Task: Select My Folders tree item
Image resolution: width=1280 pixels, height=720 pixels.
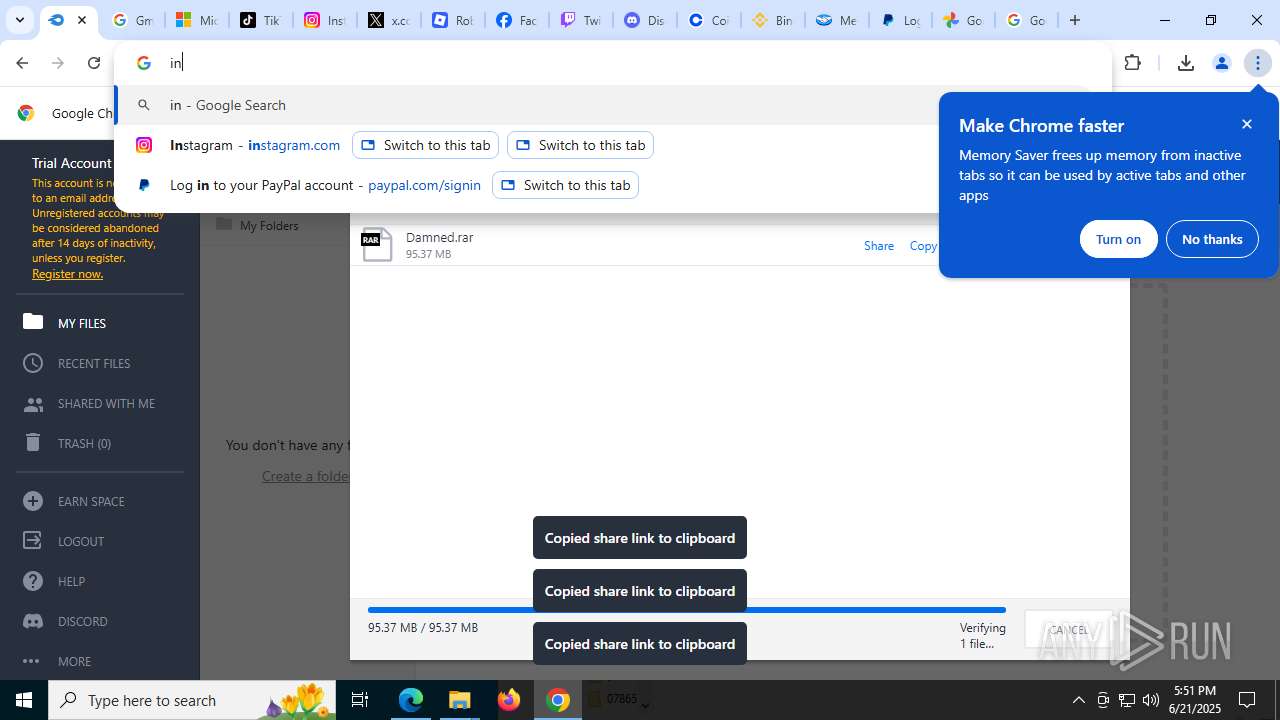Action: click(258, 225)
